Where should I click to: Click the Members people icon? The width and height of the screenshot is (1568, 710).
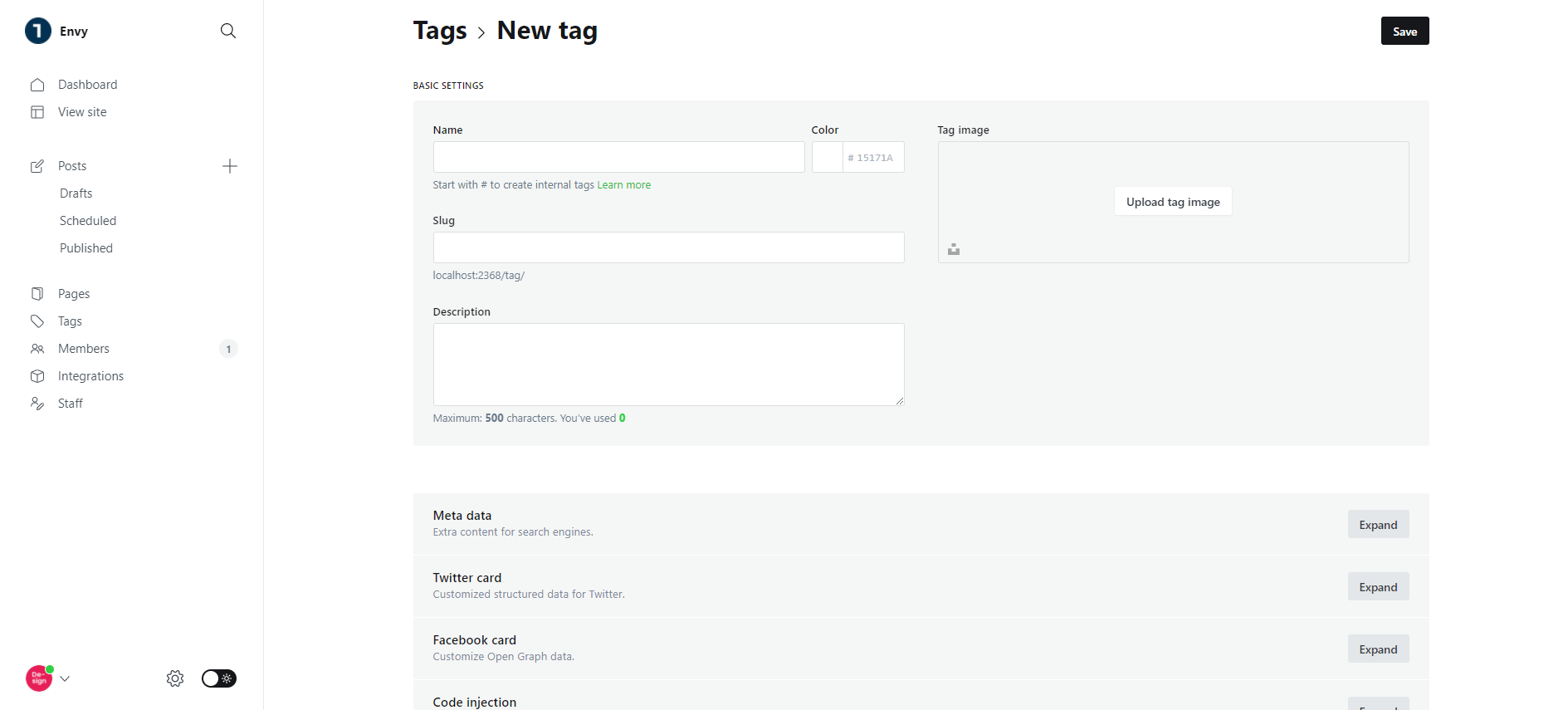coord(37,349)
